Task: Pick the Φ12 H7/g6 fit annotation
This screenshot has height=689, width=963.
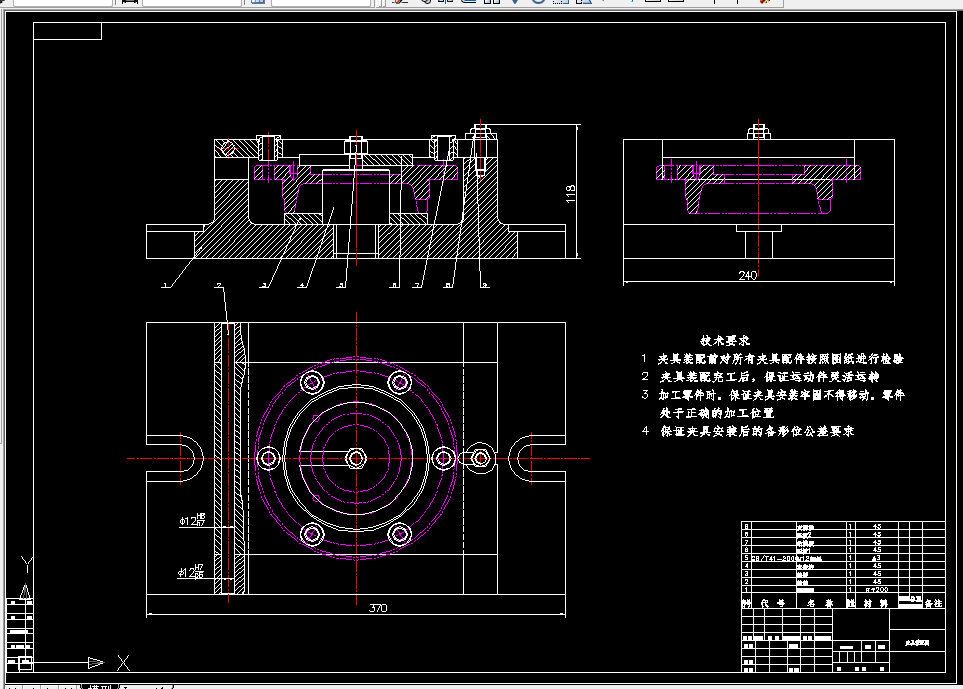Action: pyautogui.click(x=191, y=572)
